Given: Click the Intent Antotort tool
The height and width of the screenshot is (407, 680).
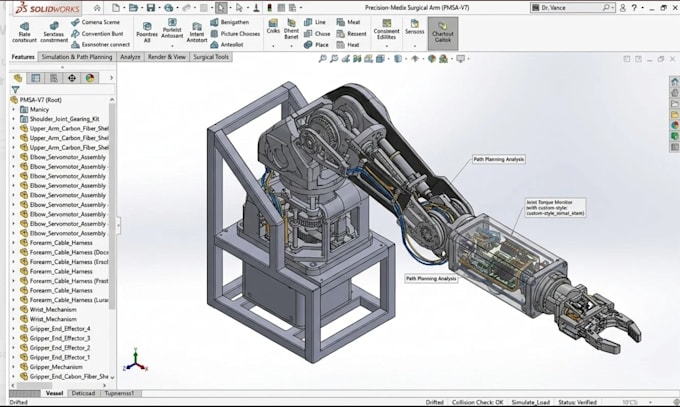Looking at the screenshot, I should [x=197, y=33].
